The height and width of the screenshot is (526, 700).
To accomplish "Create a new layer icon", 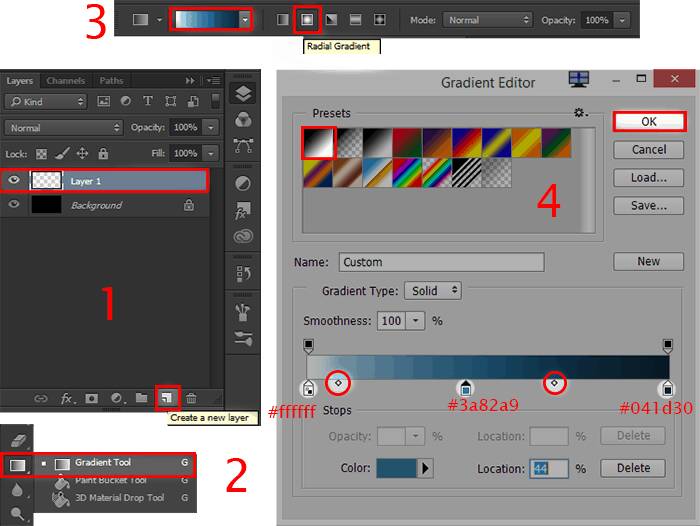I will [168, 398].
